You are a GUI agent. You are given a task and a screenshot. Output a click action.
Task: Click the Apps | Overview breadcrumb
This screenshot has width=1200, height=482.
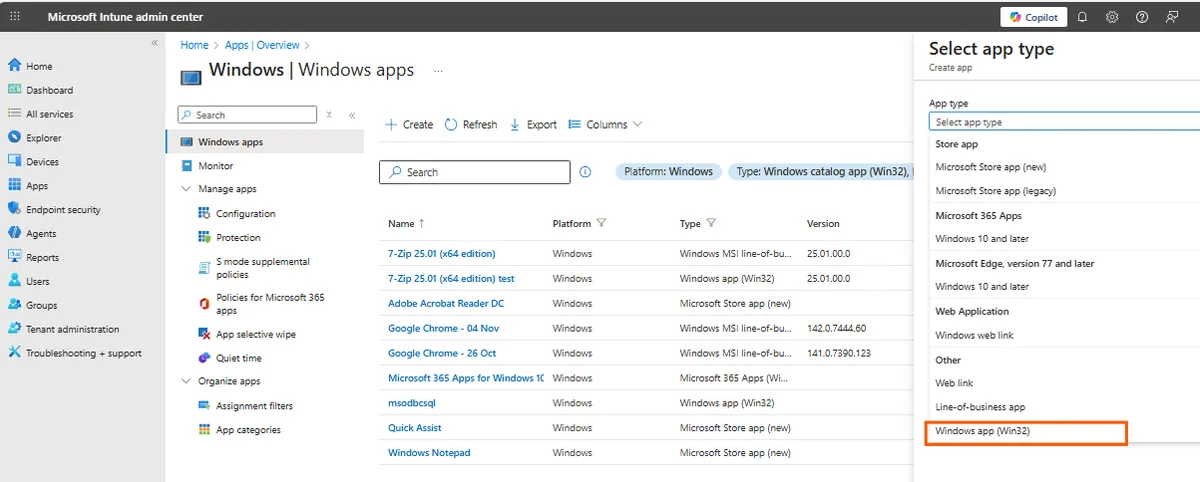(262, 45)
